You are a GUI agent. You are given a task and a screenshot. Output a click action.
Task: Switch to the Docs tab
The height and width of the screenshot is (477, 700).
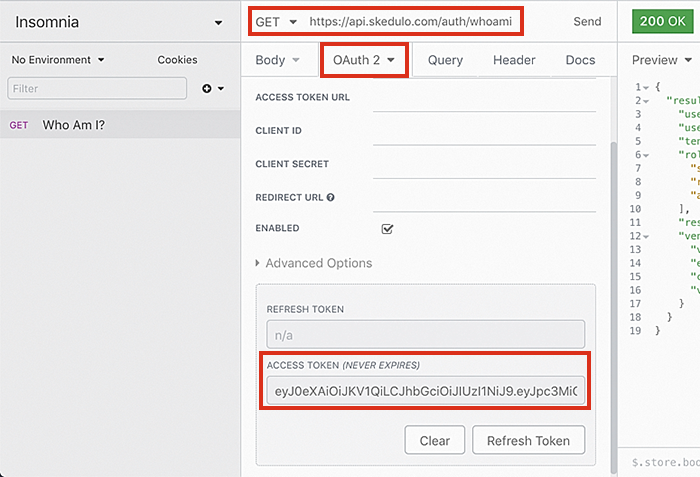pos(580,60)
